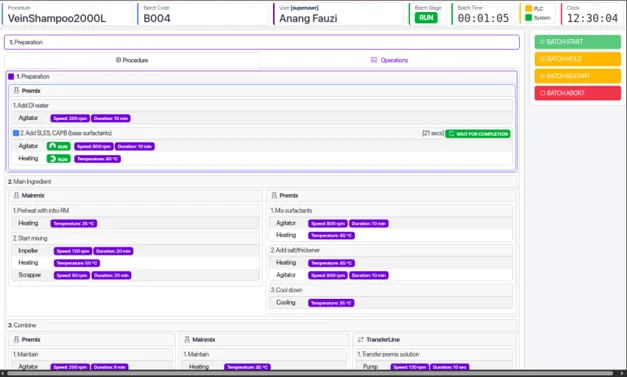Screen dimensions: 627x377
Task: Click the green RUN batch stage badge
Action: click(426, 18)
